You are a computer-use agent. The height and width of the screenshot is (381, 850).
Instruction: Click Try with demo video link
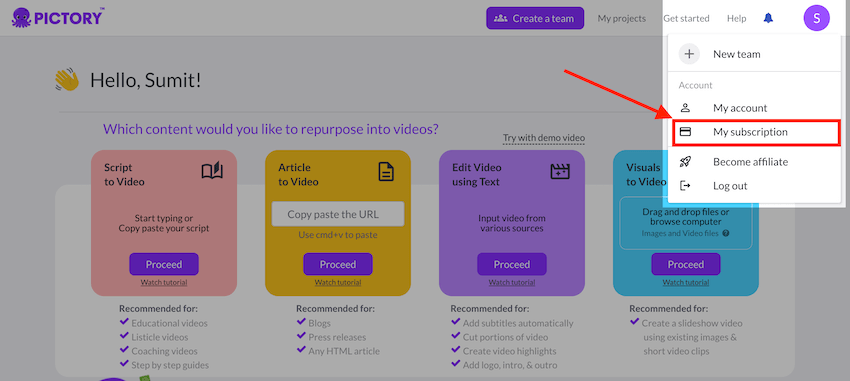544,138
